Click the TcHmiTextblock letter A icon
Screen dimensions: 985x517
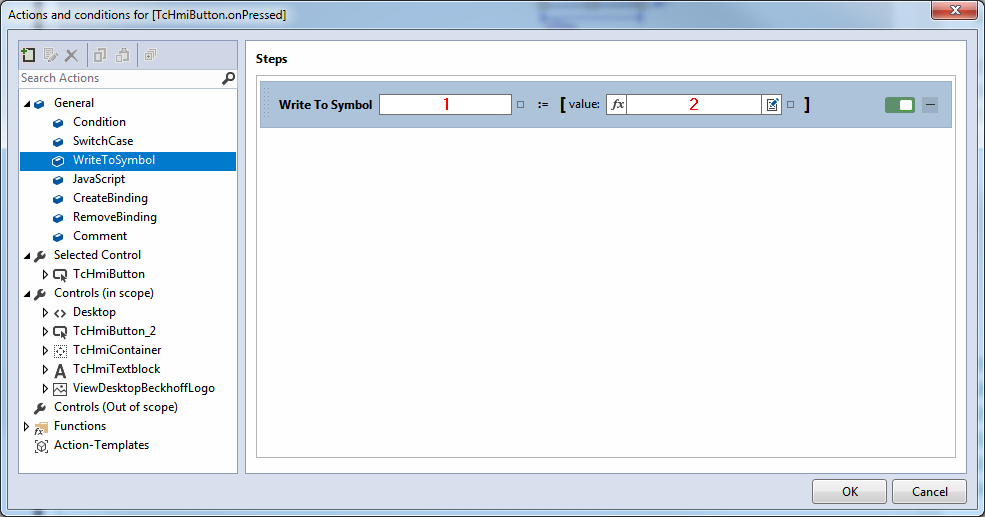(x=60, y=371)
